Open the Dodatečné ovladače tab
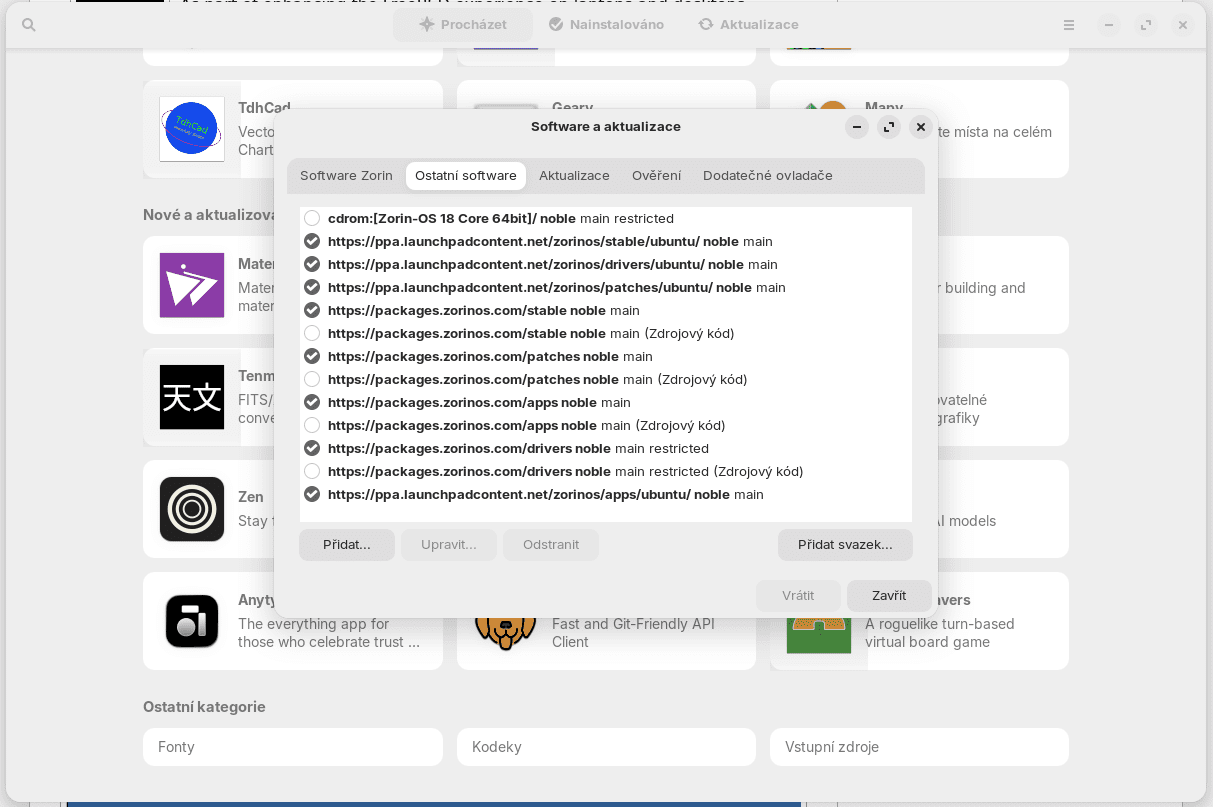This screenshot has height=807, width=1213. [767, 176]
